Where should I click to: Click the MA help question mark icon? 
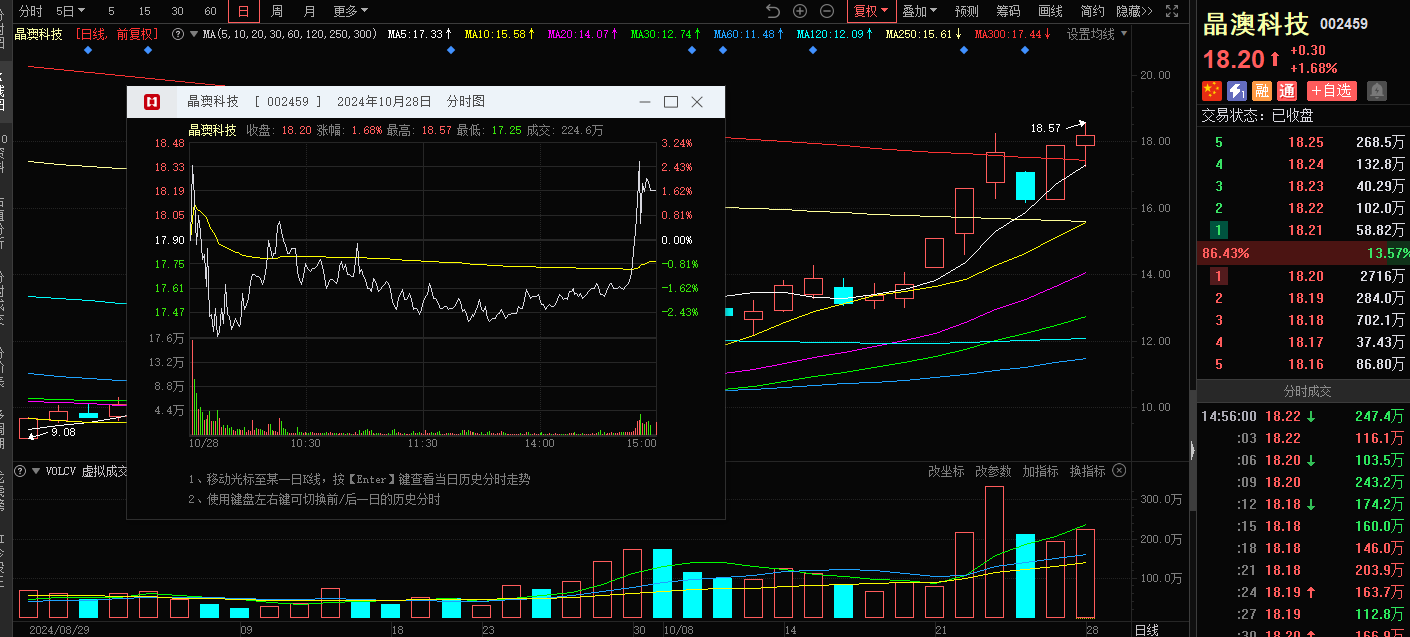click(x=179, y=34)
